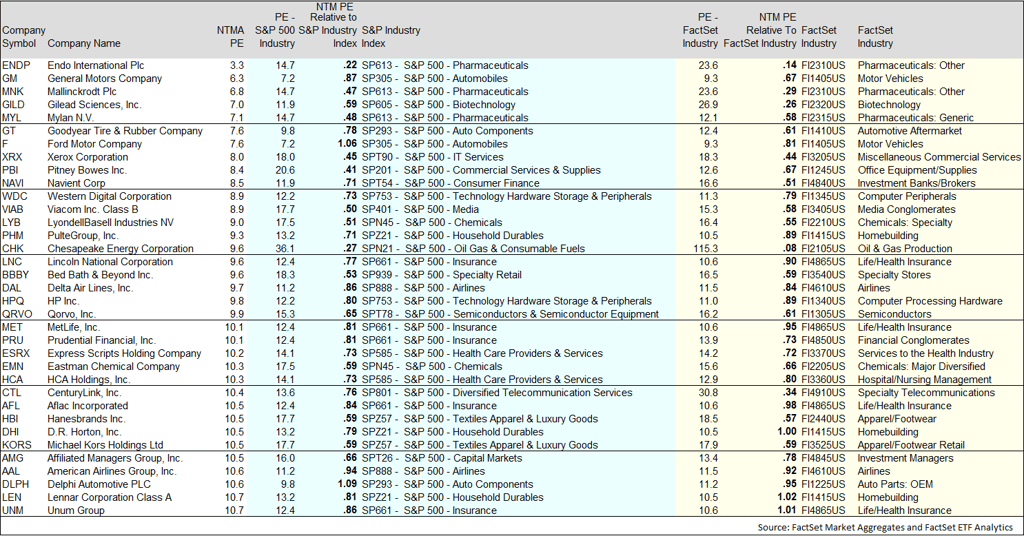Click Bed Bath & Beyond Inc. name

tap(100, 274)
